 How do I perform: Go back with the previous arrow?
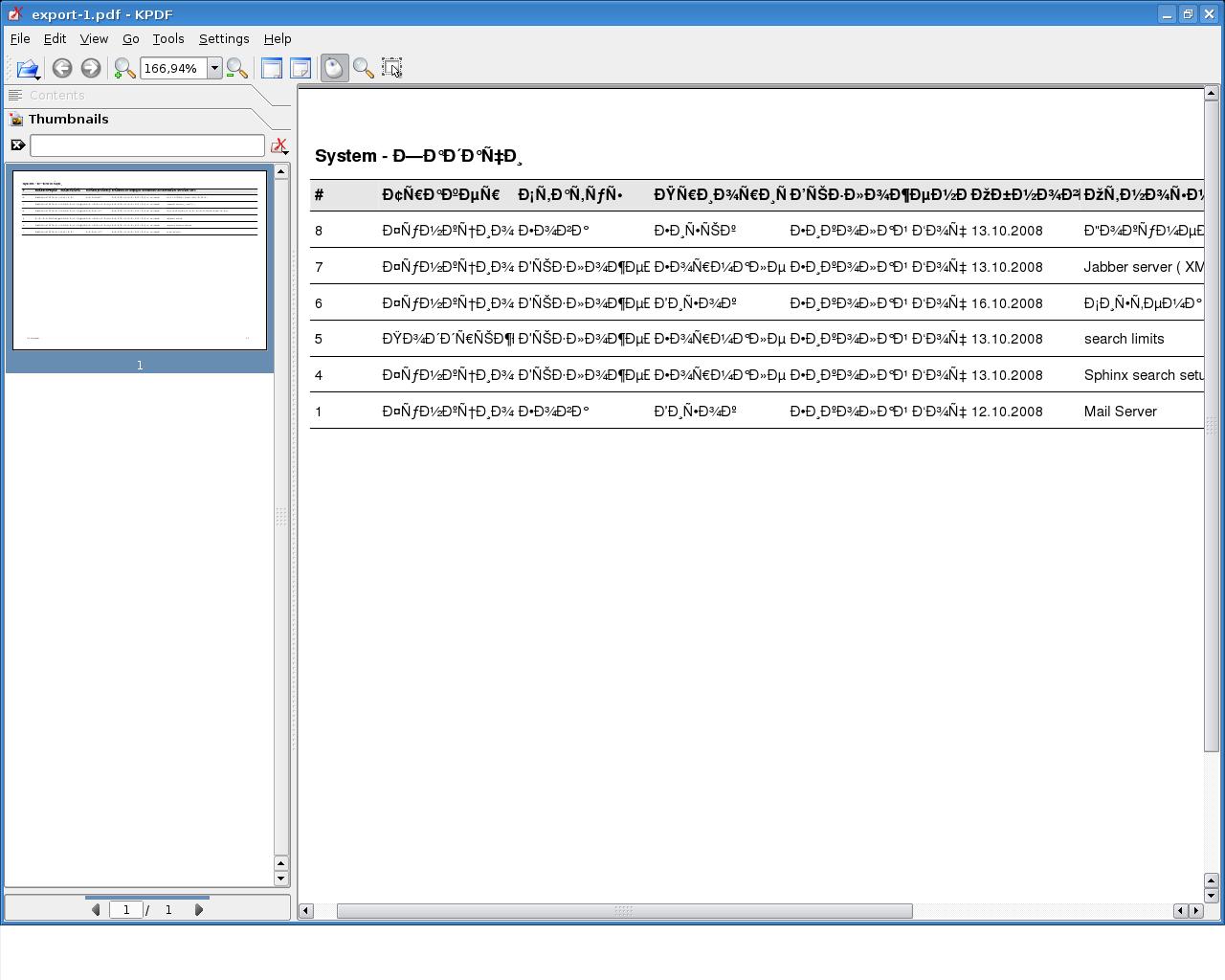point(62,68)
